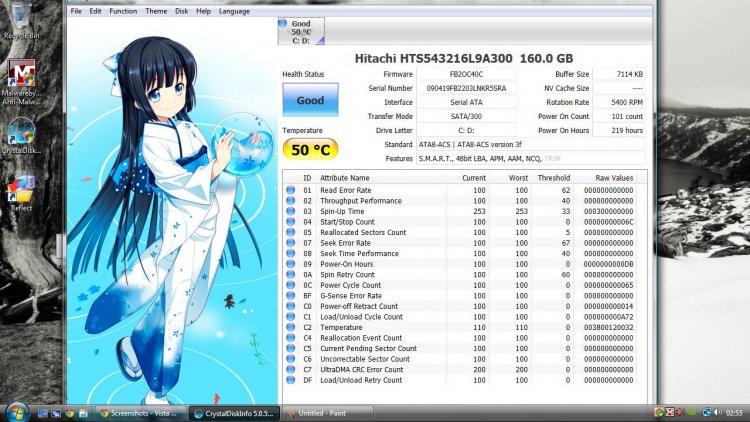Click the status icon for Power Cycle Count

point(290,285)
